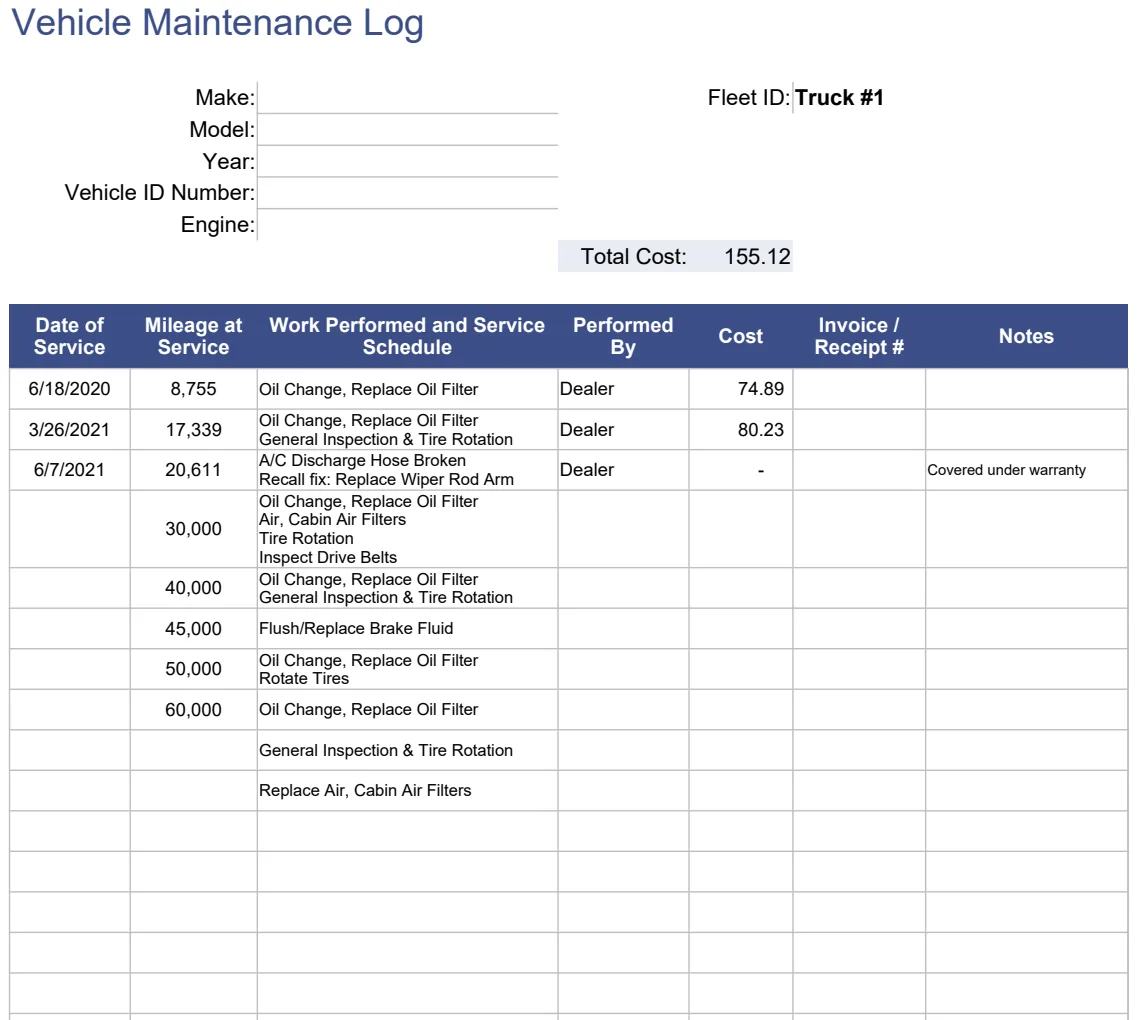Select the dash cost cell for 6/7/2021
The image size is (1138, 1020).
(740, 470)
